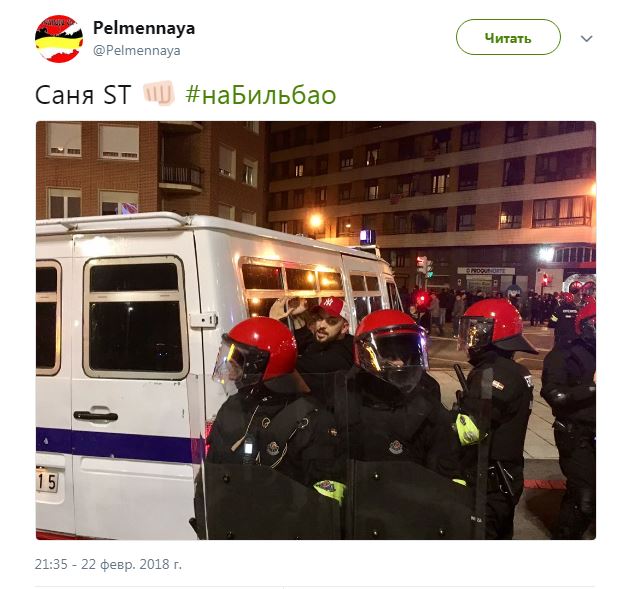Click the man's red NY cap in the photo

coord(332,307)
